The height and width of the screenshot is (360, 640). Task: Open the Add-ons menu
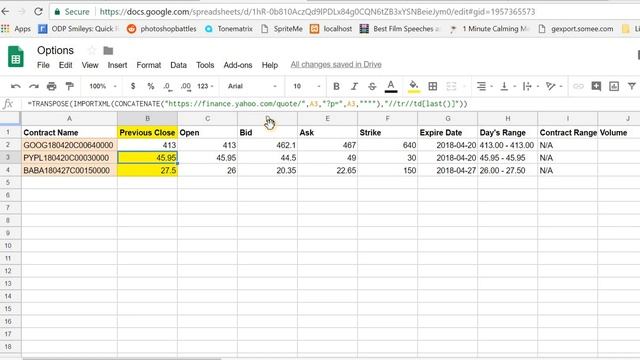(238, 65)
